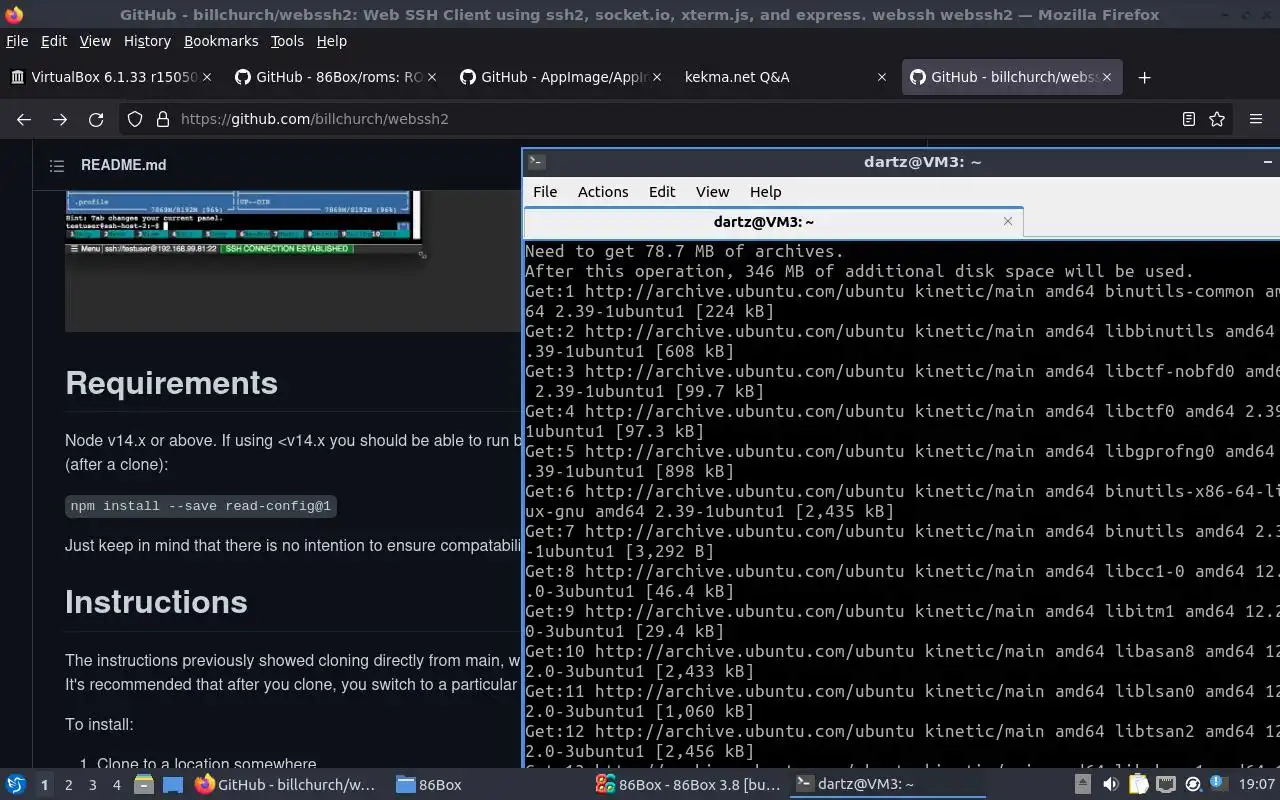This screenshot has width=1280, height=800.
Task: Open the terminal Edit menu
Action: pyautogui.click(x=662, y=192)
